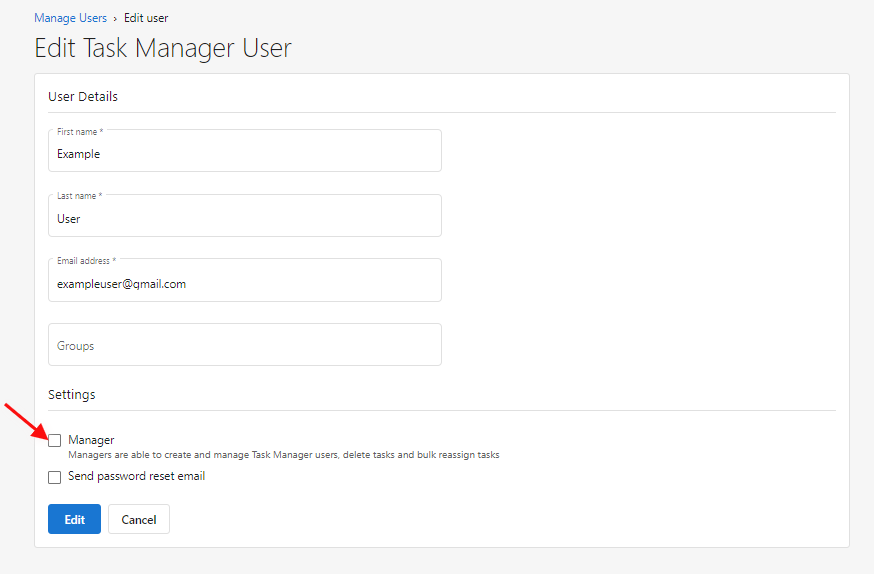874x574 pixels.
Task: Click the breadcrumb chevron separator
Action: pyautogui.click(x=115, y=18)
